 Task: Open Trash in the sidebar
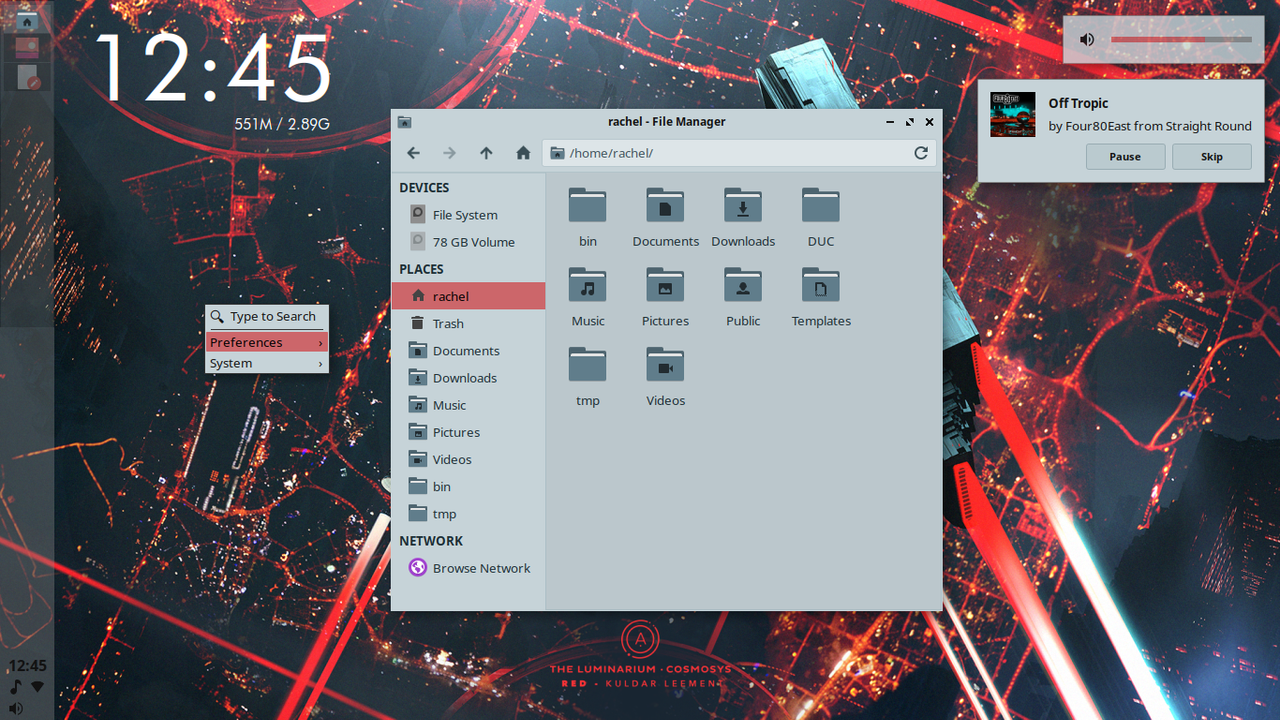tap(468, 323)
